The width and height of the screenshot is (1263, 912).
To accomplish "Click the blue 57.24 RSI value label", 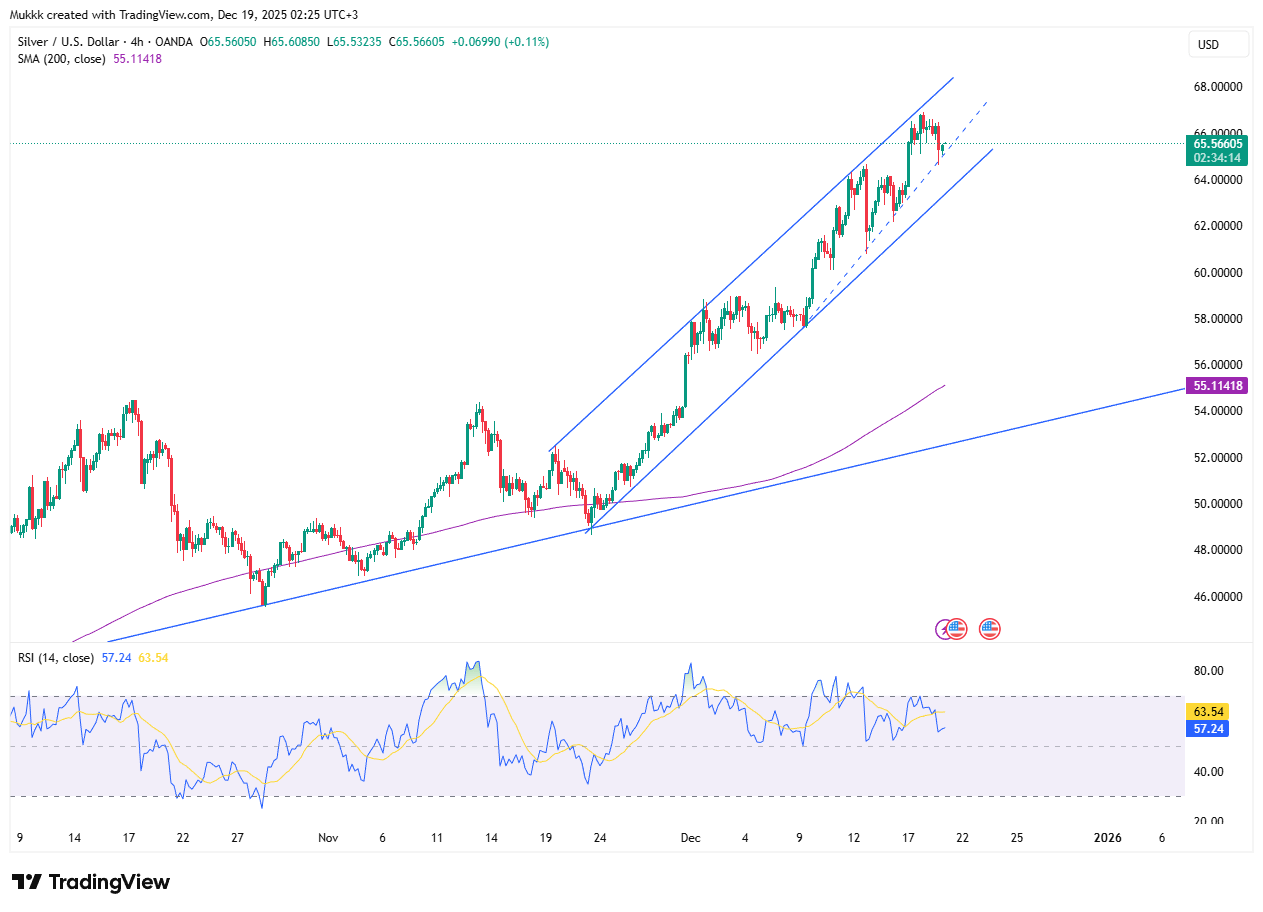I will 1206,729.
